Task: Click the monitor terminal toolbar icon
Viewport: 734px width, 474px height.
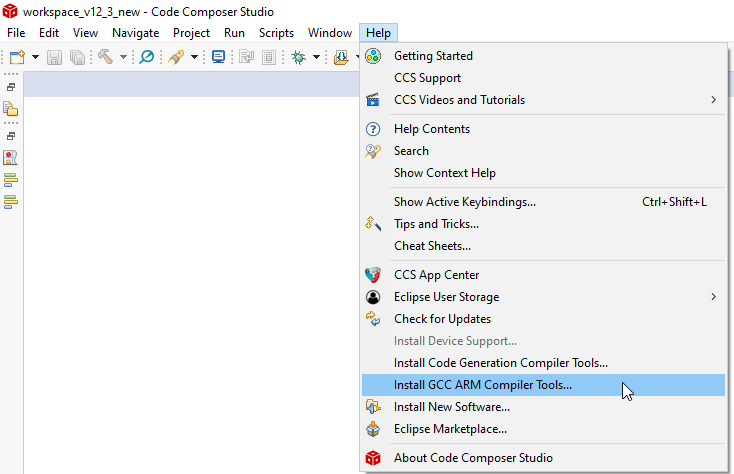Action: 219,57
